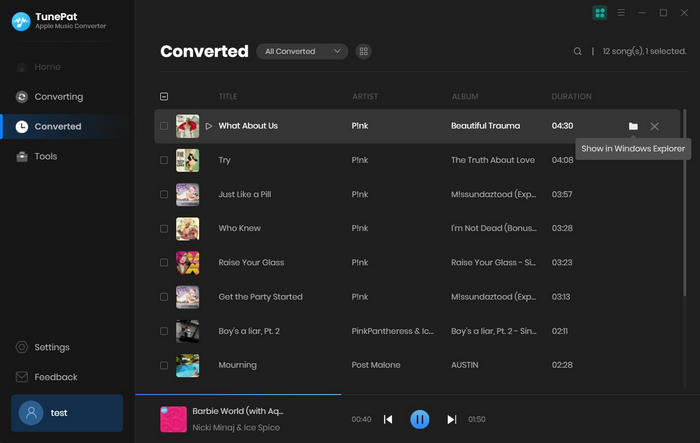Image resolution: width=700 pixels, height=443 pixels.
Task: Click the green apps grid icon
Action: [600, 13]
